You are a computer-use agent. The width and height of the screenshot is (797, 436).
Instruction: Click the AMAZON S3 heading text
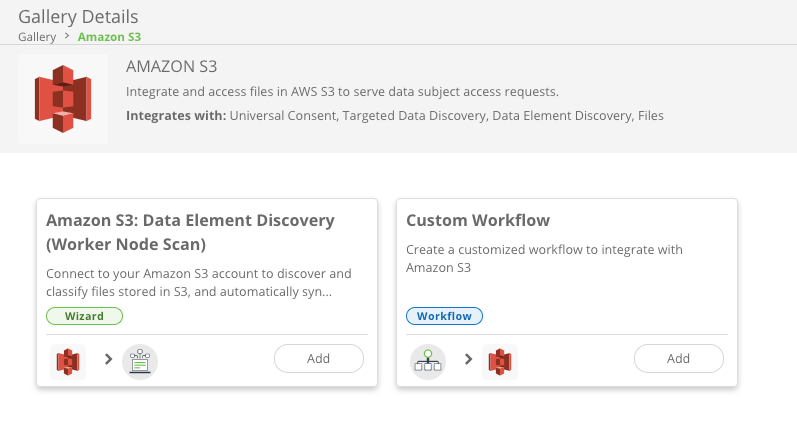(x=172, y=67)
